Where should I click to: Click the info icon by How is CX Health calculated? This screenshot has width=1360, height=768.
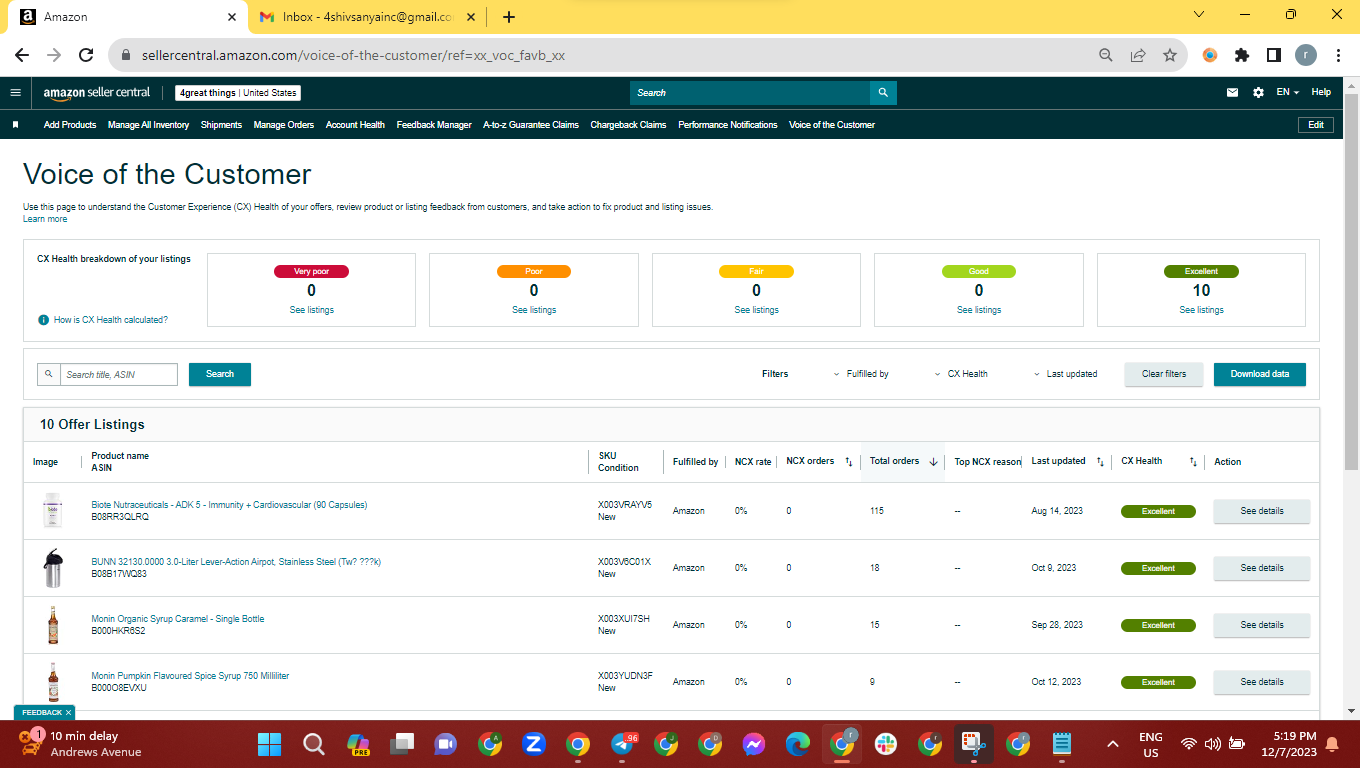(x=43, y=320)
